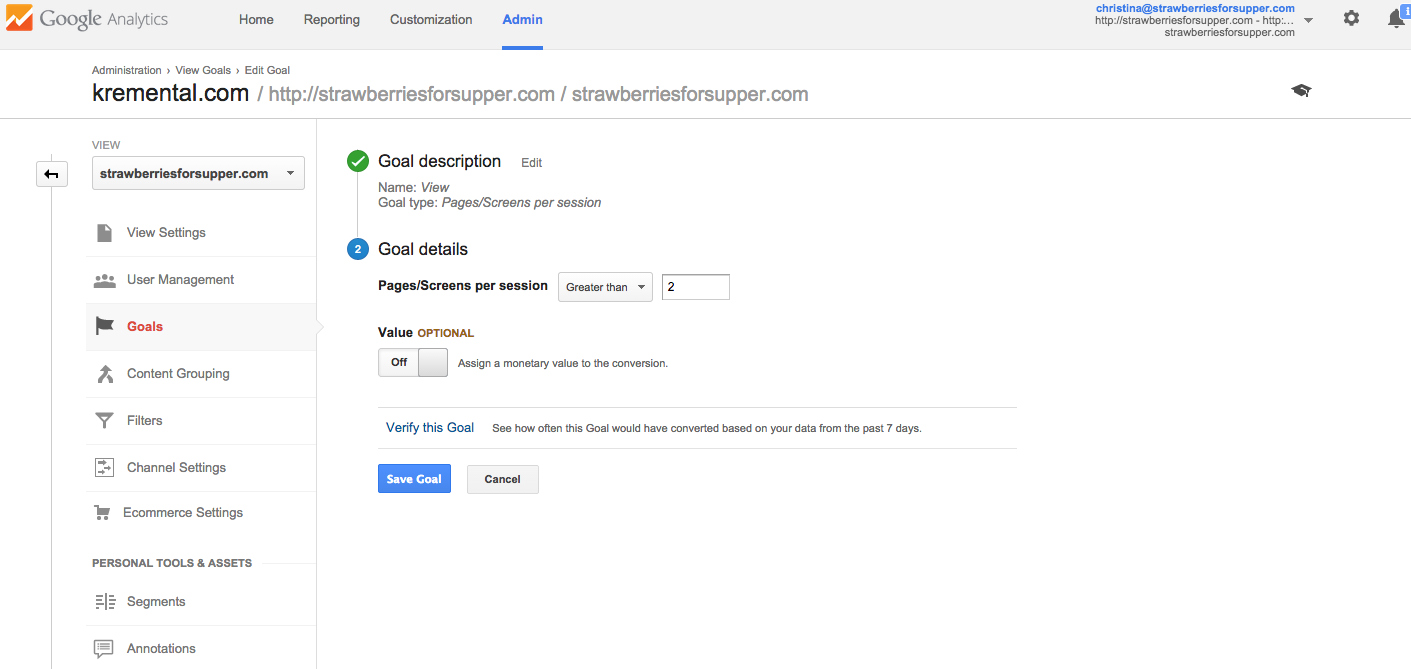Expand the account selector arrow near email
1411x669 pixels.
[1309, 20]
